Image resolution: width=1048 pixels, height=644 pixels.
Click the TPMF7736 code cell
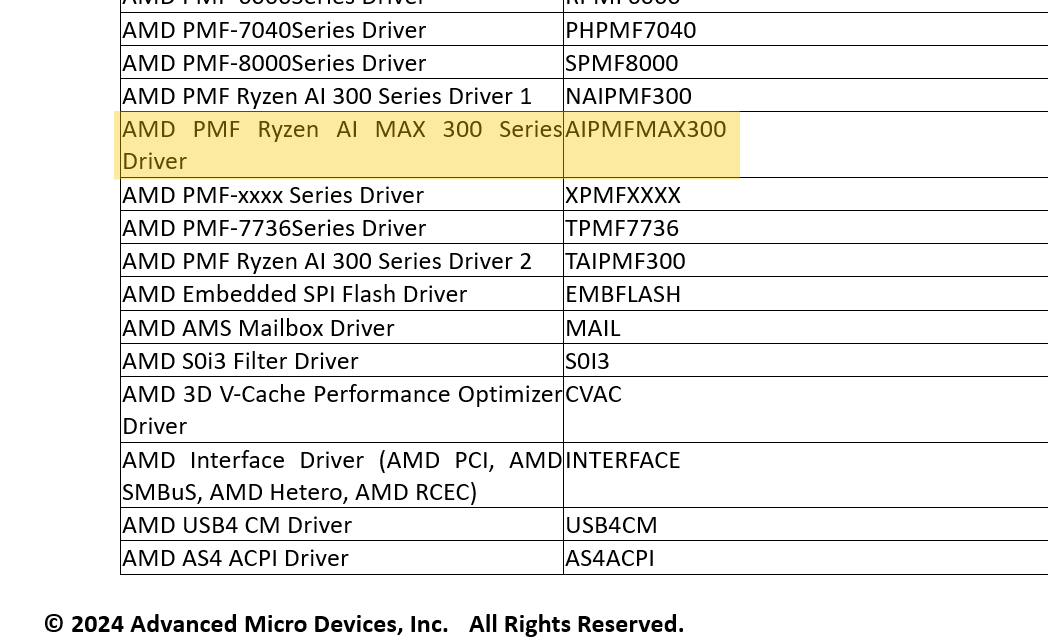point(621,228)
